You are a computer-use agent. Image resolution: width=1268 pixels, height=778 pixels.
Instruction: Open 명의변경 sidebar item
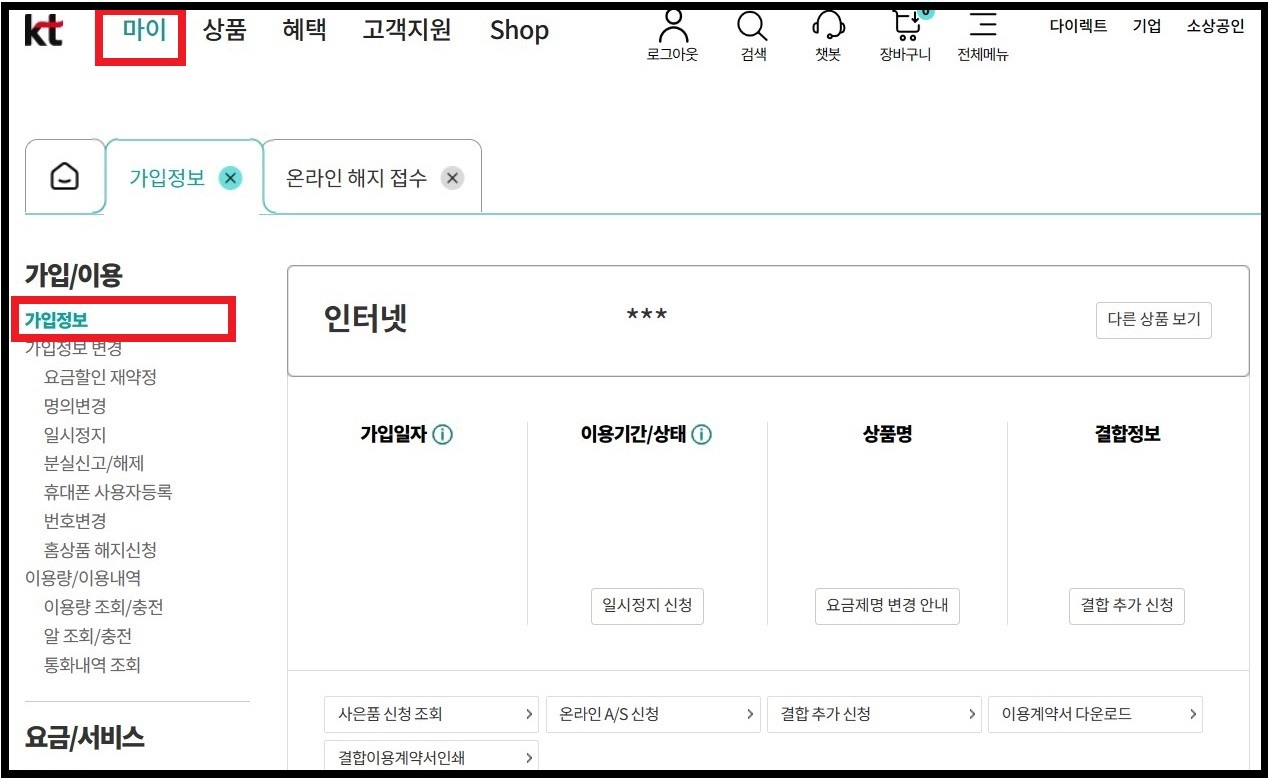75,406
